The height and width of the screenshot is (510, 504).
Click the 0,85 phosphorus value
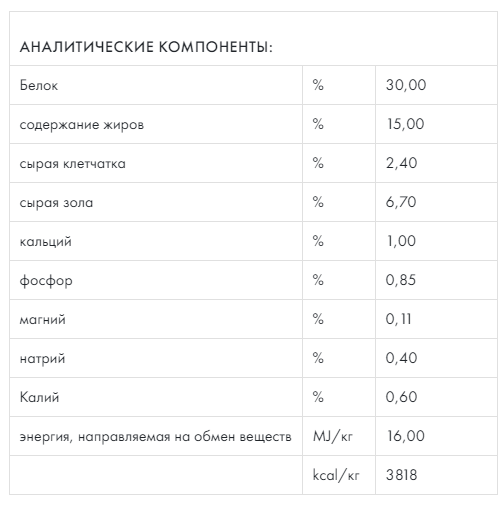tap(401, 280)
